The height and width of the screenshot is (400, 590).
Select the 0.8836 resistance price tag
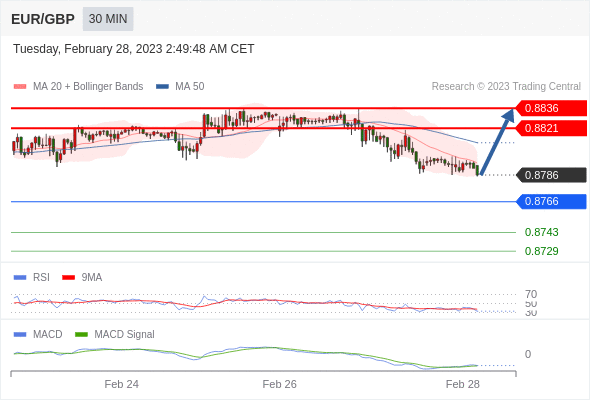[551, 108]
